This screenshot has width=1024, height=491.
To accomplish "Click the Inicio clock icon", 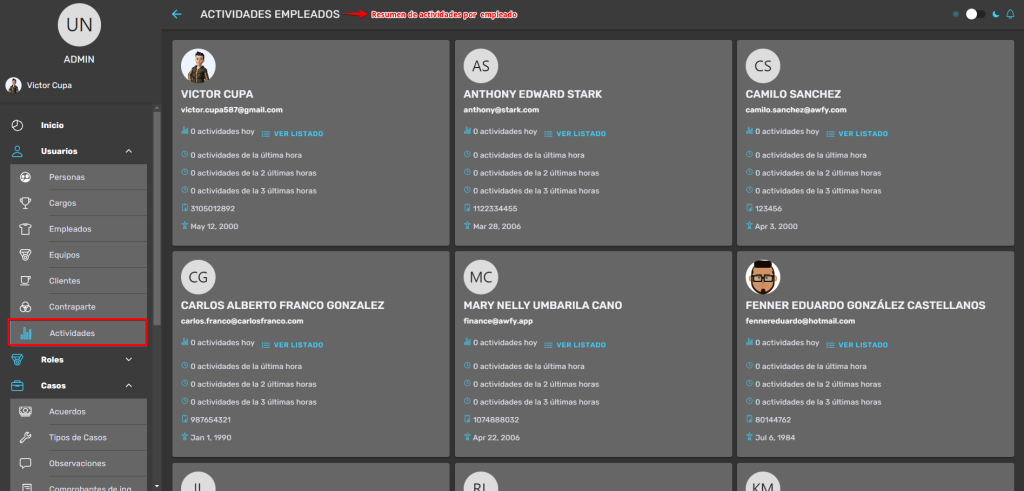I will 18,125.
